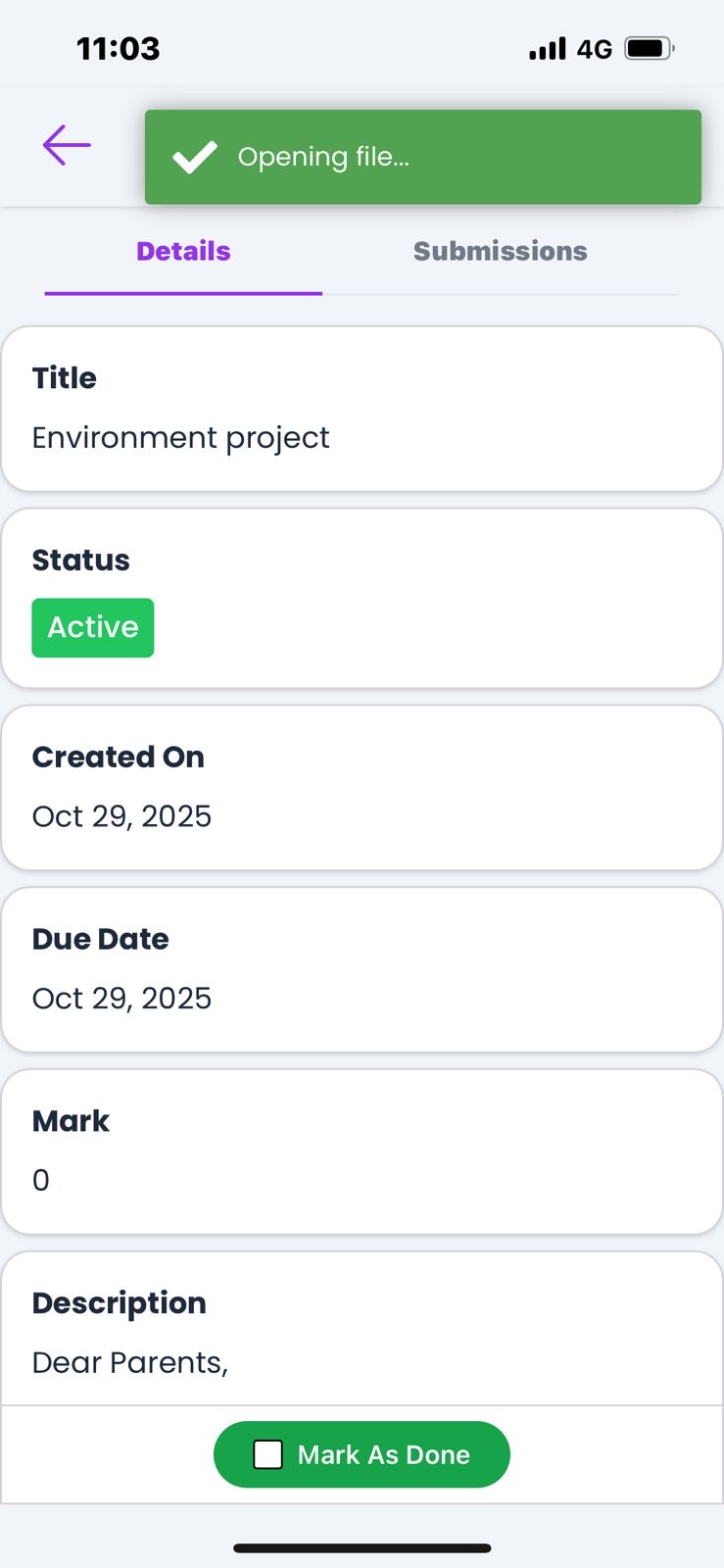Viewport: 724px width, 1568px height.
Task: Tap the Environment project title text
Action: 180,437
